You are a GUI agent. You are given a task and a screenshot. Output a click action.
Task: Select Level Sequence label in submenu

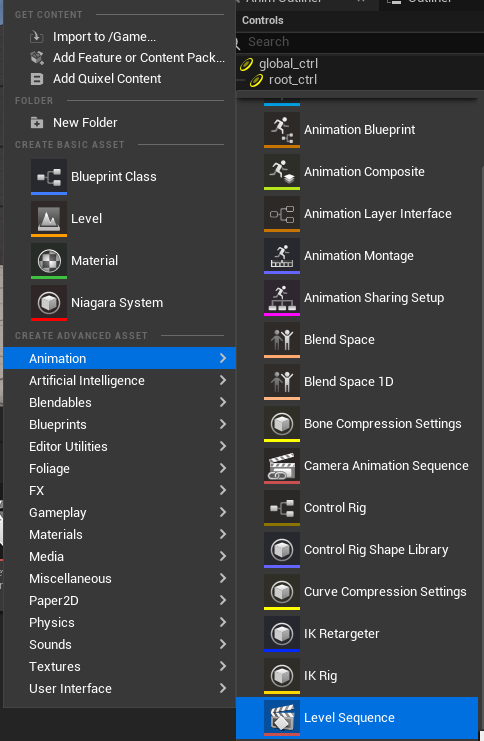pos(349,718)
